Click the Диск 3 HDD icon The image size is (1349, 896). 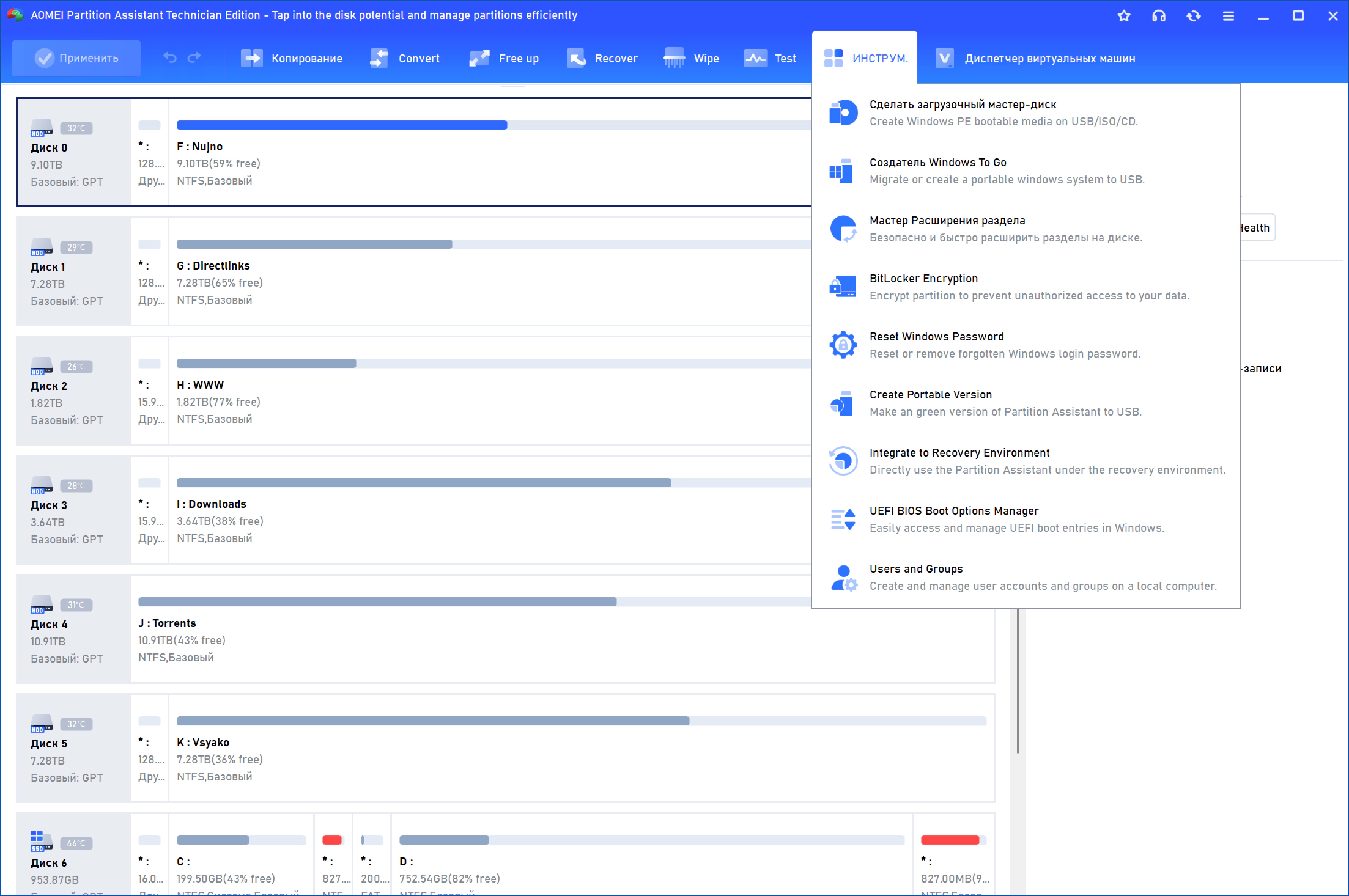pyautogui.click(x=42, y=486)
